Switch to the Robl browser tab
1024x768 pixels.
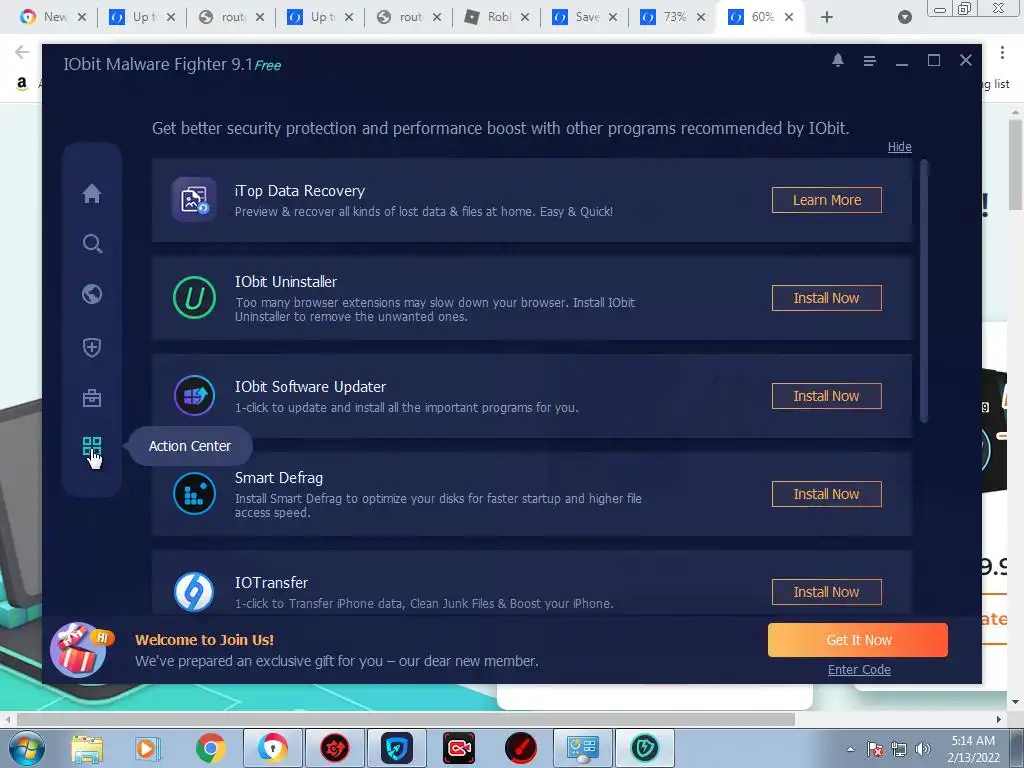pos(499,17)
